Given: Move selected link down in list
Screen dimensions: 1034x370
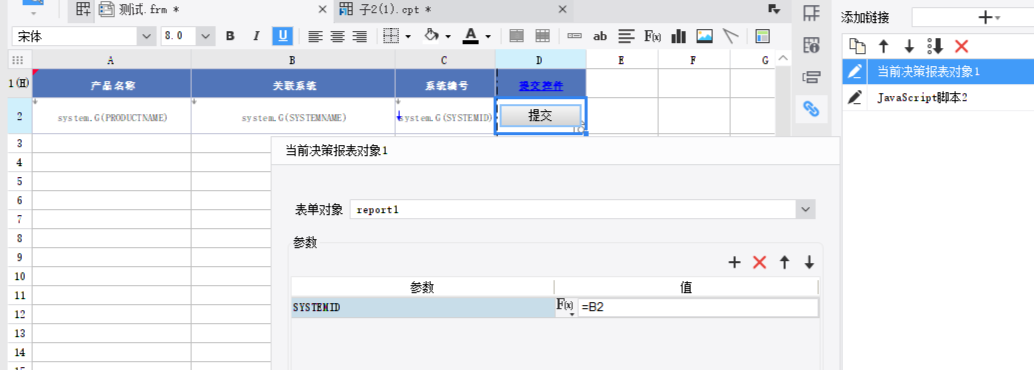Looking at the screenshot, I should pyautogui.click(x=909, y=46).
